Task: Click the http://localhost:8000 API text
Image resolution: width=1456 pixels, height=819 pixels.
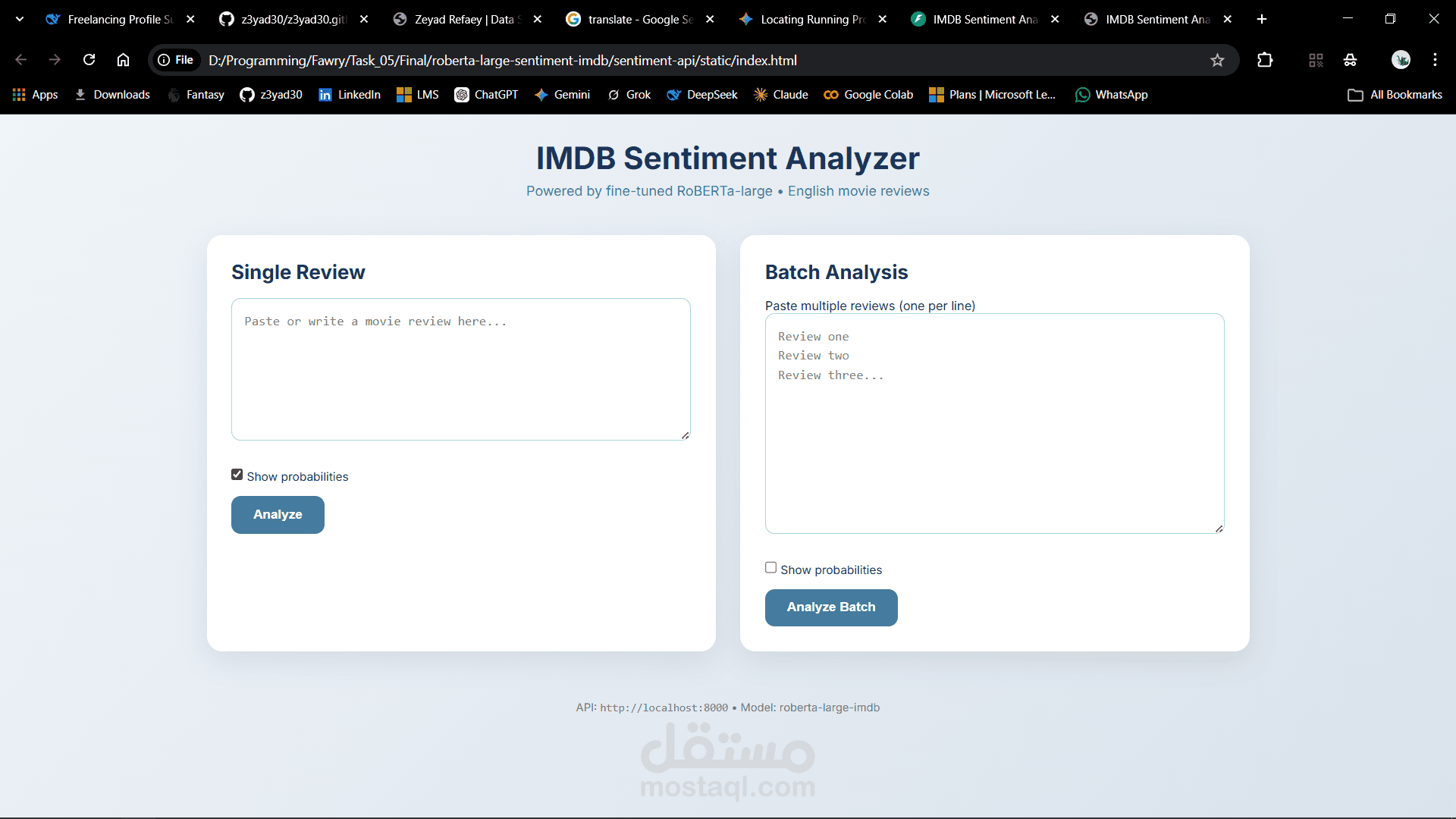Action: (x=664, y=708)
